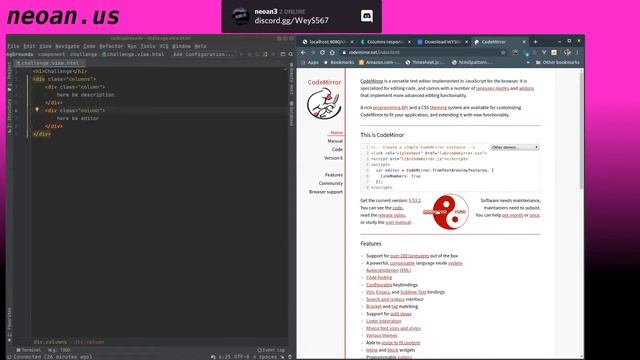Open the Browser support sidebar link
This screenshot has height=360, width=640.
pos(326,192)
